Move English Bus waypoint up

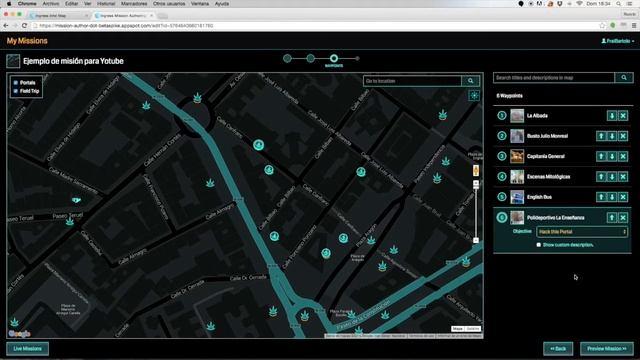coord(601,197)
